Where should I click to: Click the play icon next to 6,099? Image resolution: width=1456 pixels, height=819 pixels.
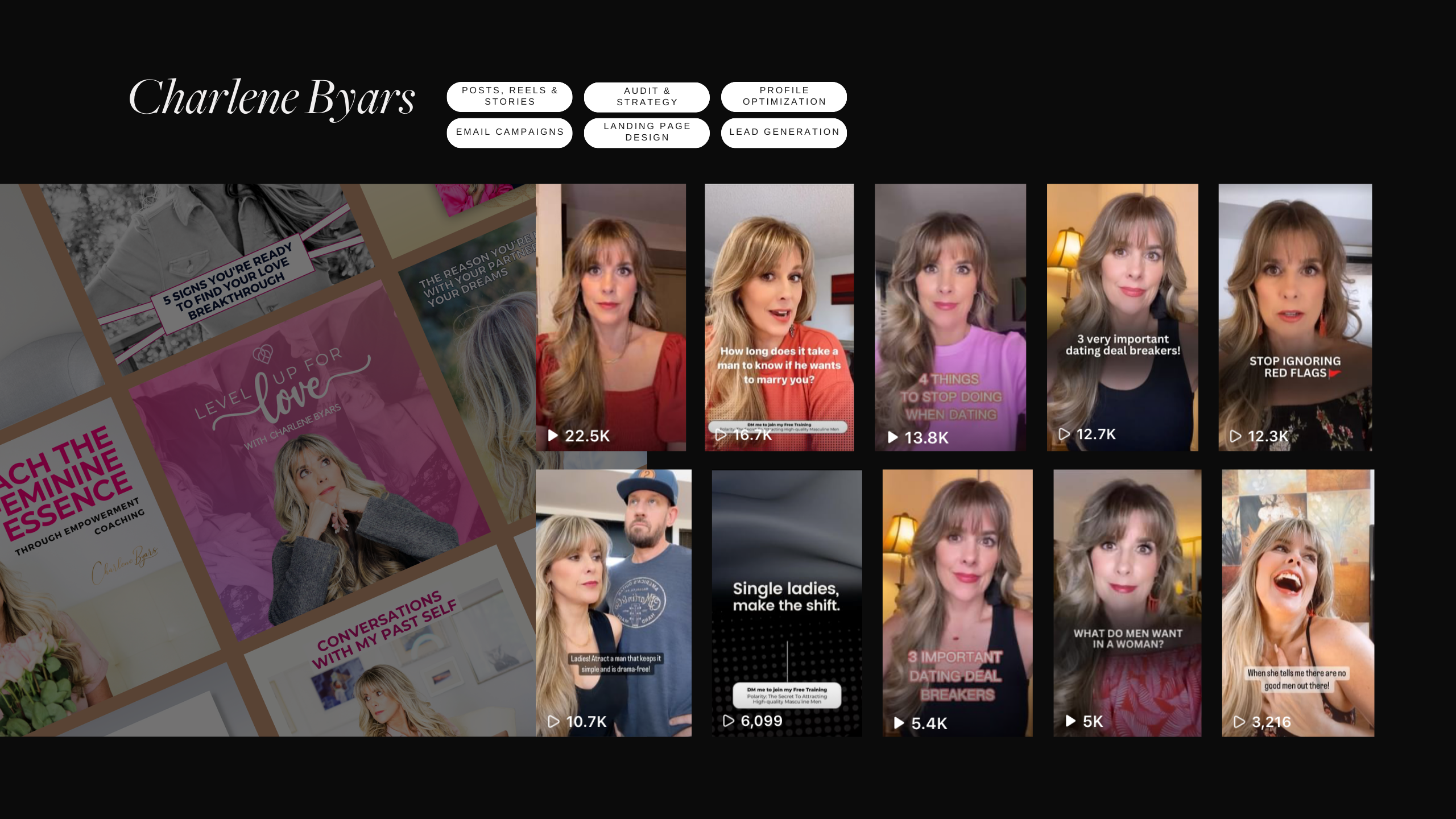pos(728,721)
